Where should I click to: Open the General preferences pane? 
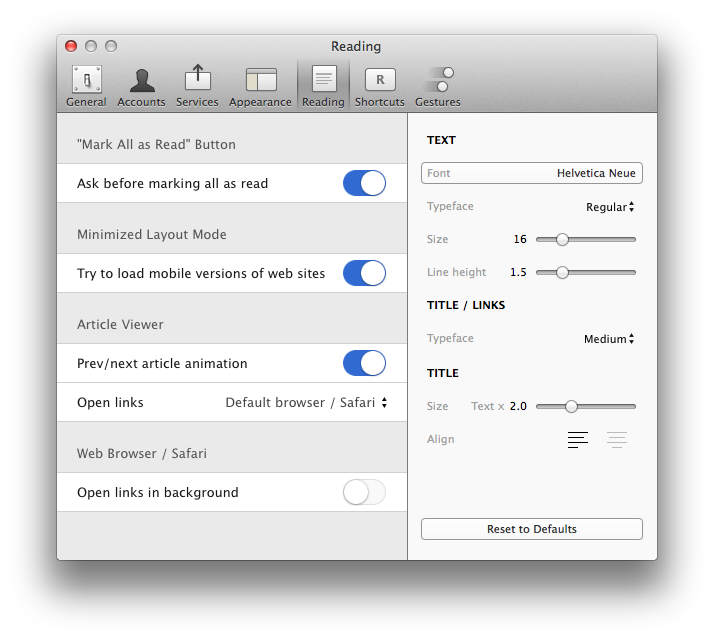86,86
